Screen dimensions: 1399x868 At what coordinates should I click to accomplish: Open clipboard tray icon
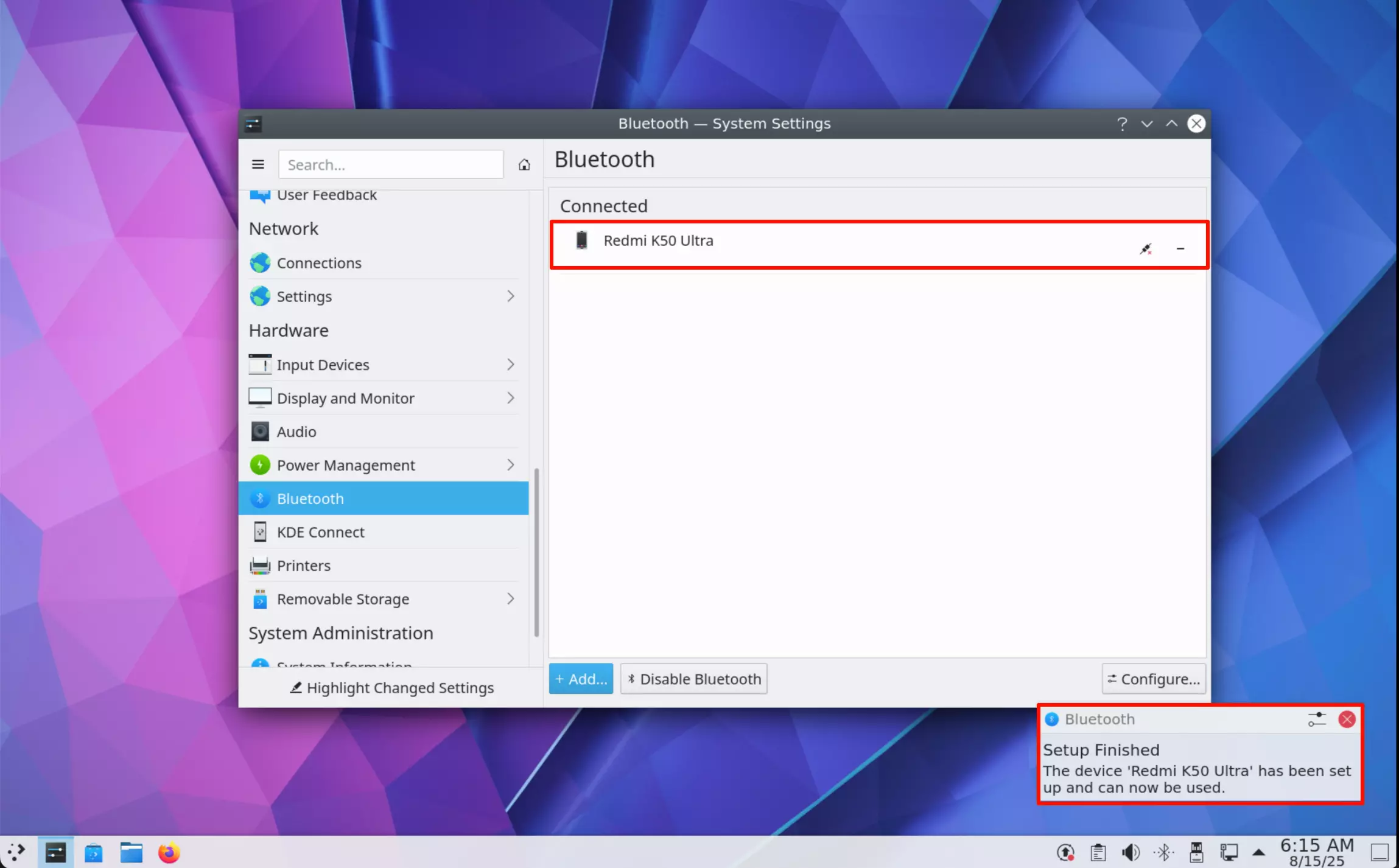tap(1098, 852)
